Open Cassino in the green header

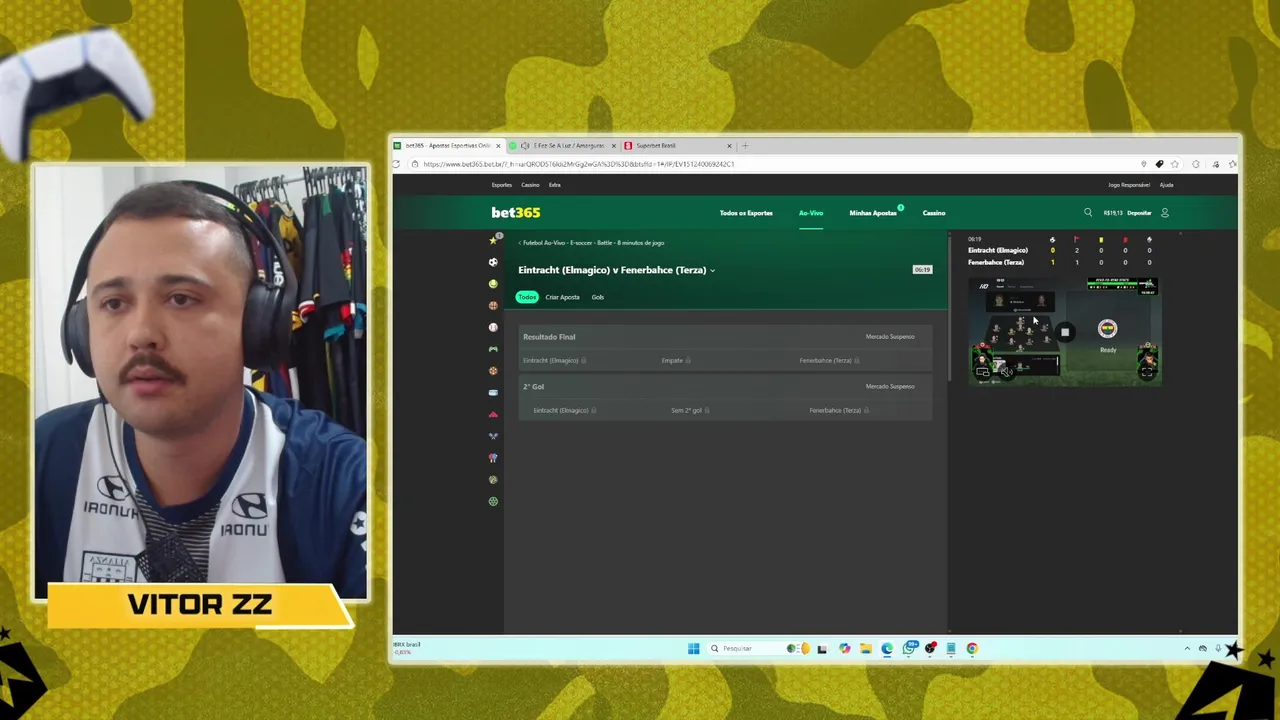934,213
